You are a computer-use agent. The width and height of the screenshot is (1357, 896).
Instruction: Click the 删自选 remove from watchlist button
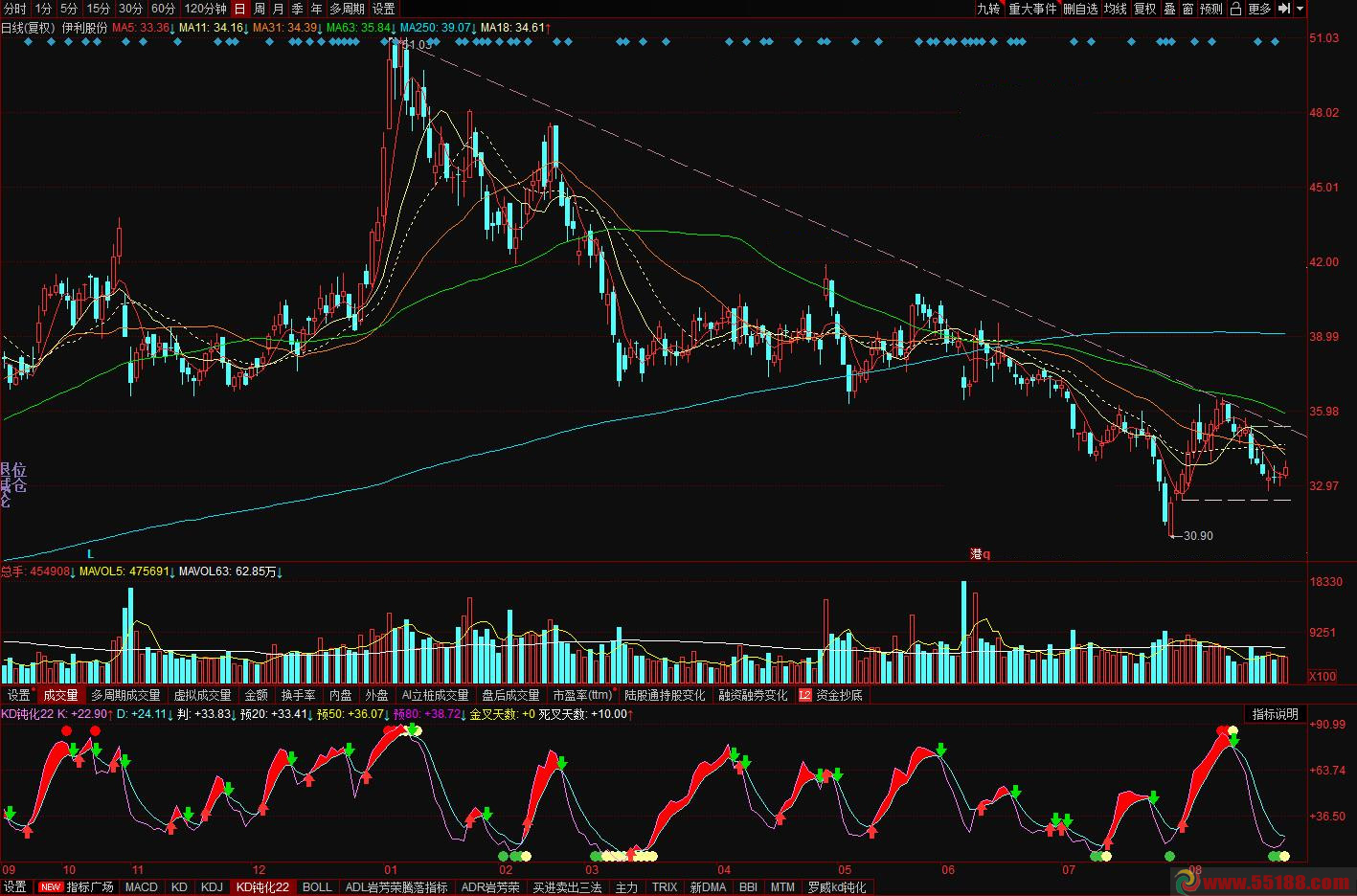click(x=1080, y=9)
